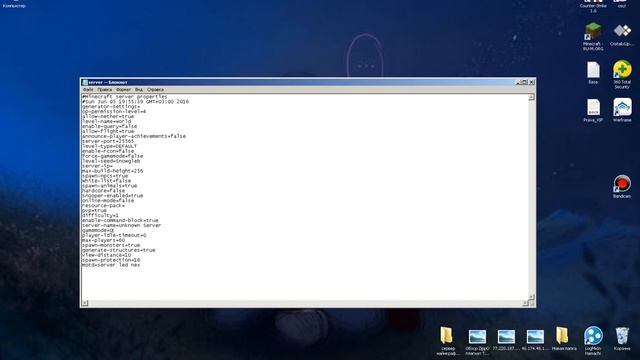
Task: Click the Notepad icon in the title bar
Action: click(85, 82)
